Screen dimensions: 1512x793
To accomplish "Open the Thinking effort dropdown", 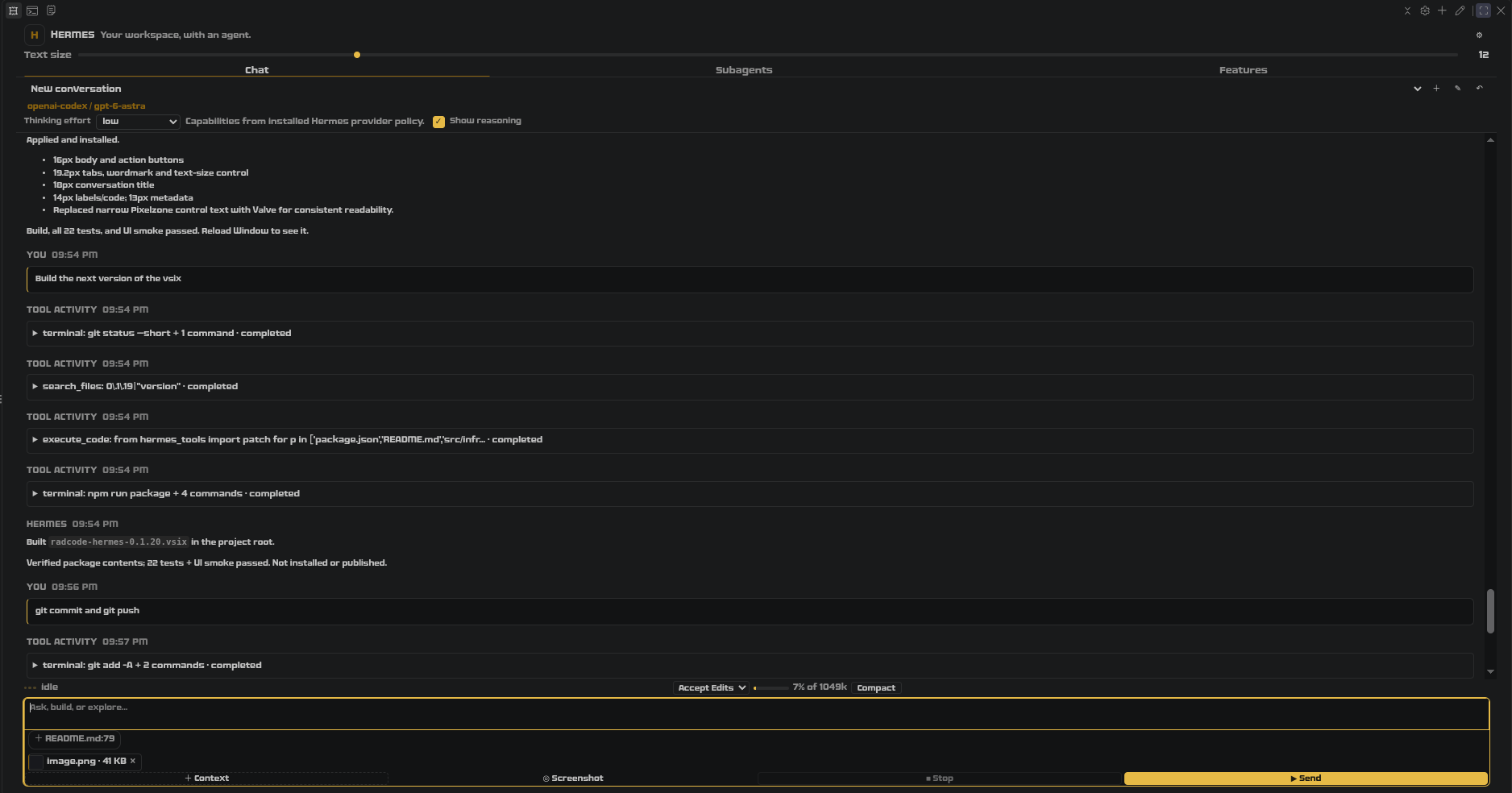I will [x=138, y=122].
